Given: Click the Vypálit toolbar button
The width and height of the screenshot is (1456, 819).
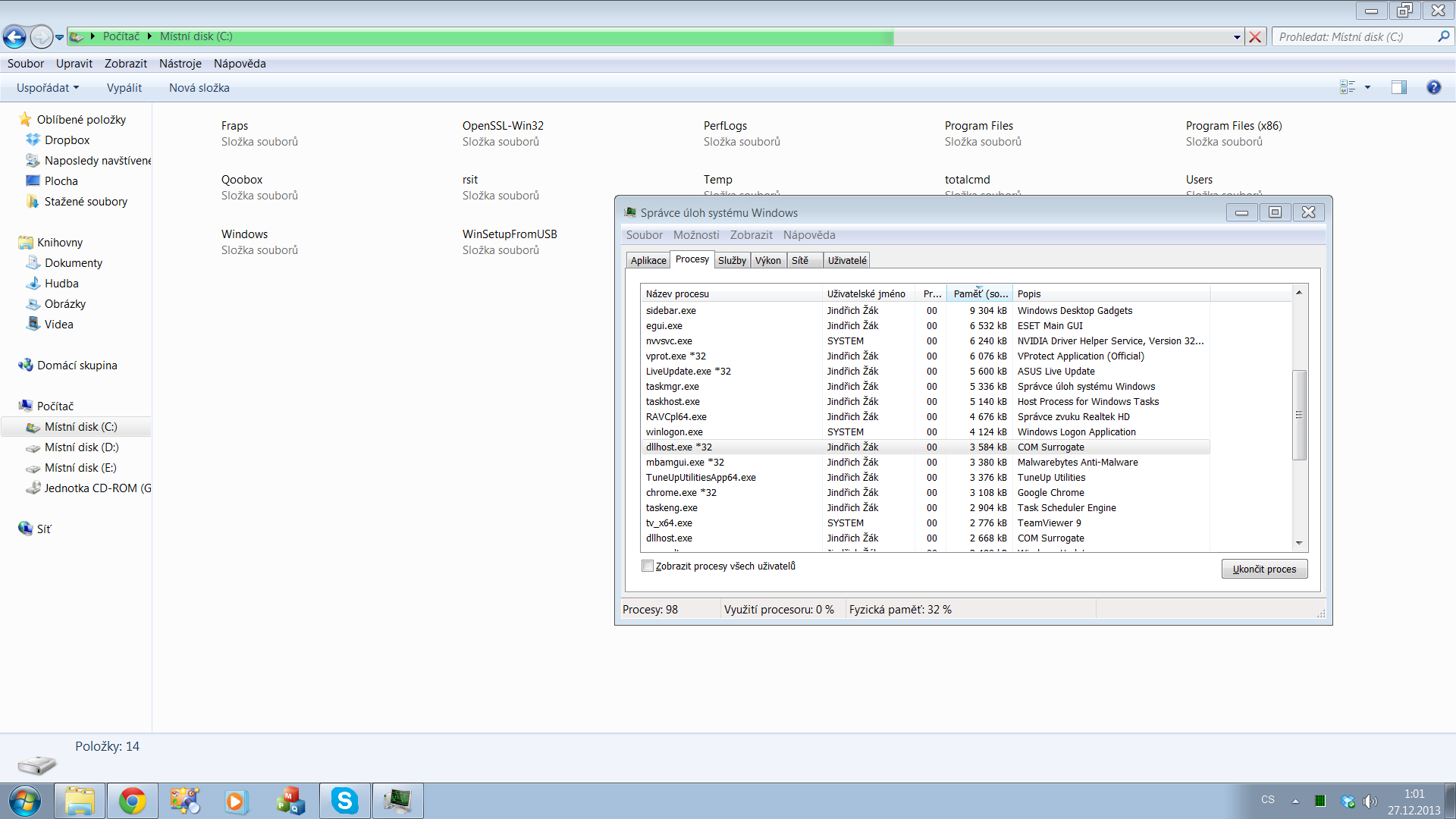Looking at the screenshot, I should coord(124,88).
